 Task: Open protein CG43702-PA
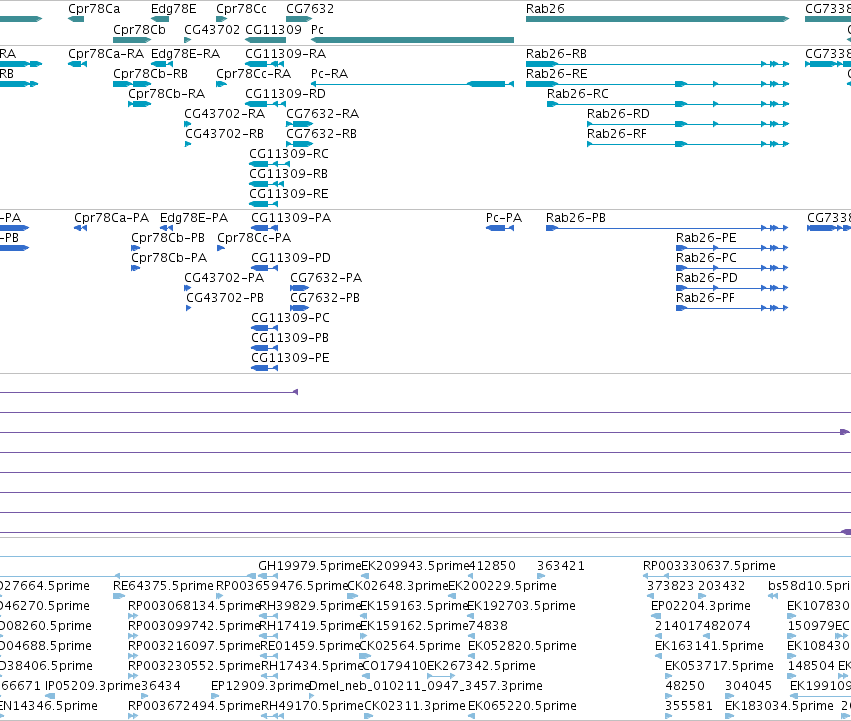point(224,278)
